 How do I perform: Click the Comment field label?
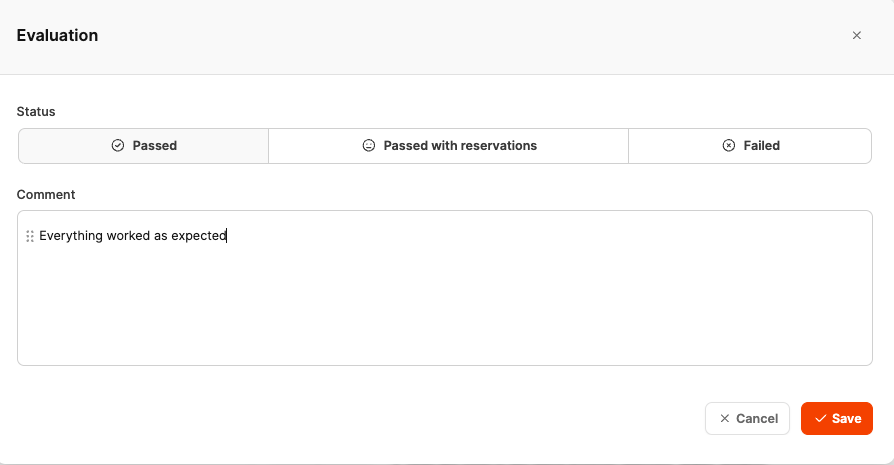click(x=46, y=194)
